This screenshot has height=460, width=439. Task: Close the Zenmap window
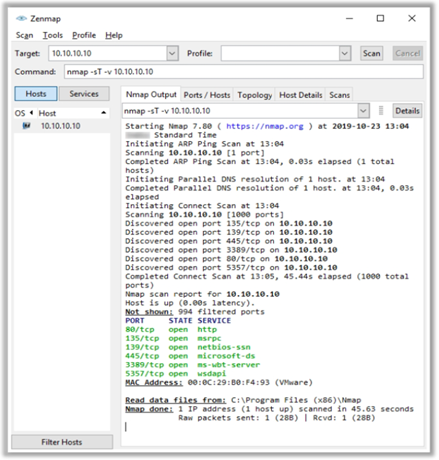click(x=412, y=18)
